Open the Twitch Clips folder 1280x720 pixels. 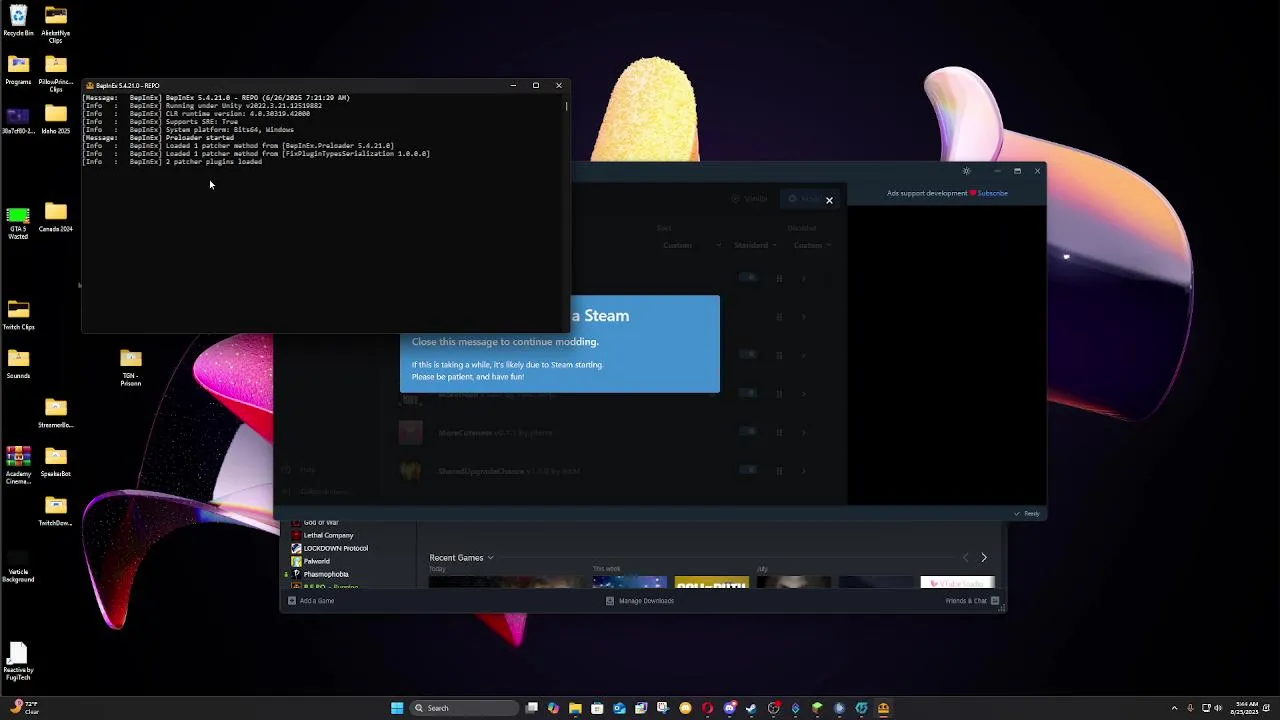[18, 315]
